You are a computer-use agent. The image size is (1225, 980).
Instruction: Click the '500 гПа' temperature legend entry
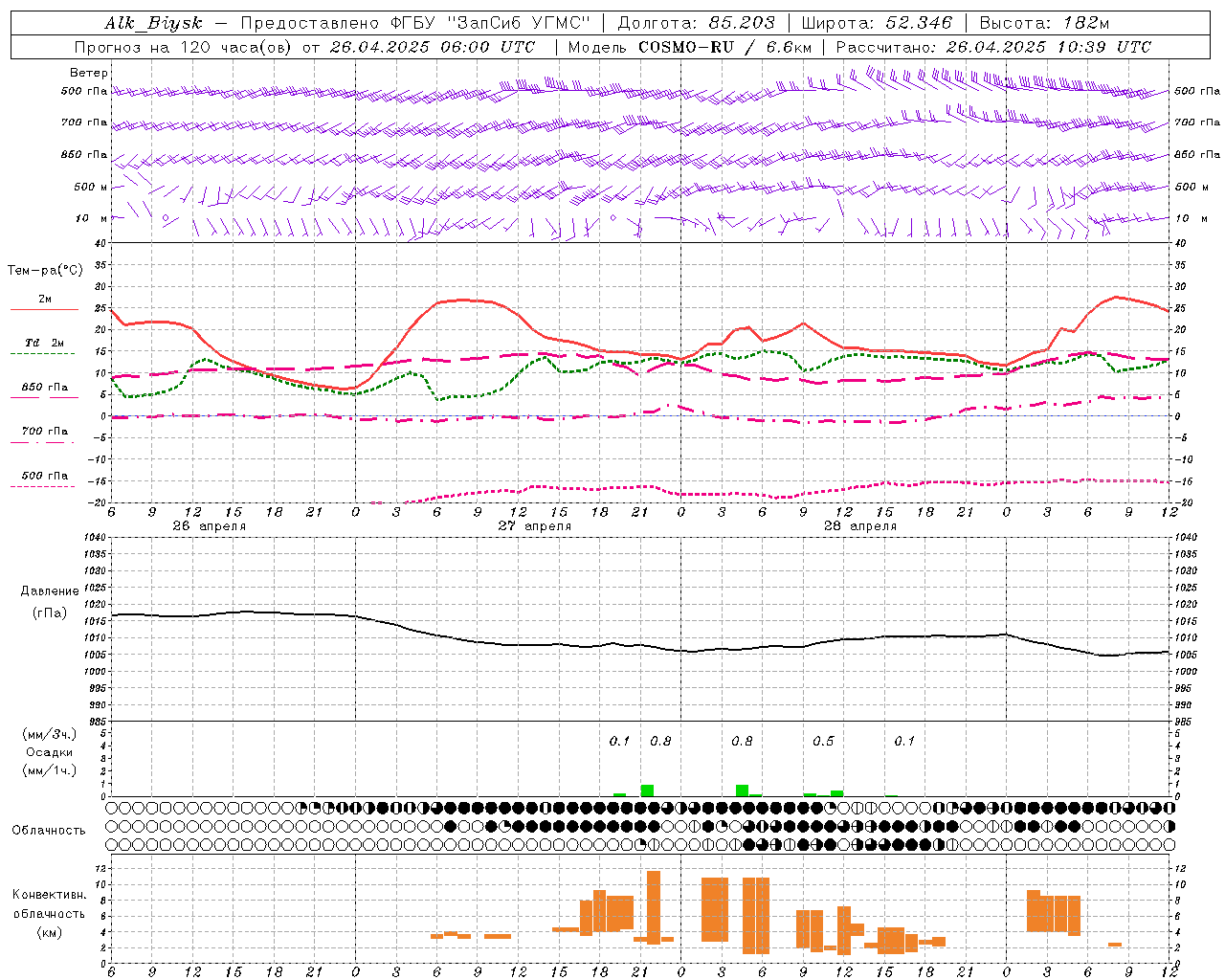(x=44, y=476)
